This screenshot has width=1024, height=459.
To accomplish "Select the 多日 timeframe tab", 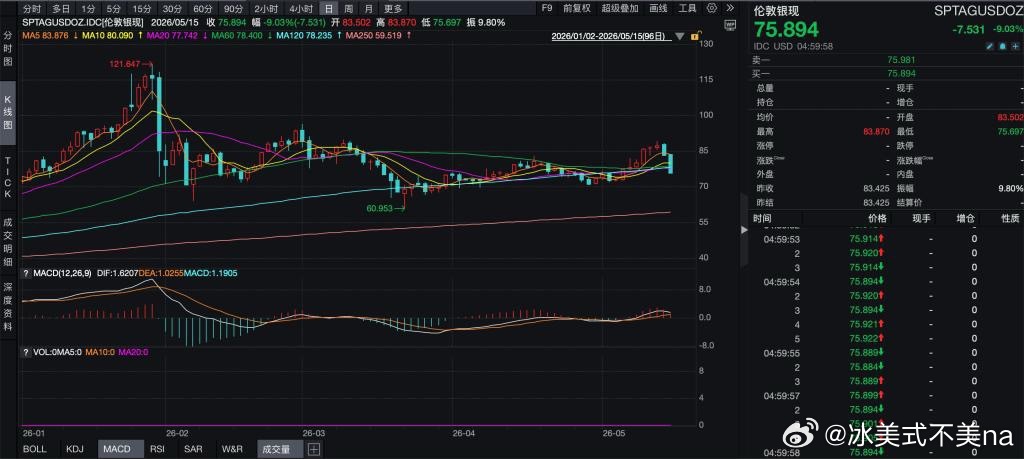I will tap(61, 8).
